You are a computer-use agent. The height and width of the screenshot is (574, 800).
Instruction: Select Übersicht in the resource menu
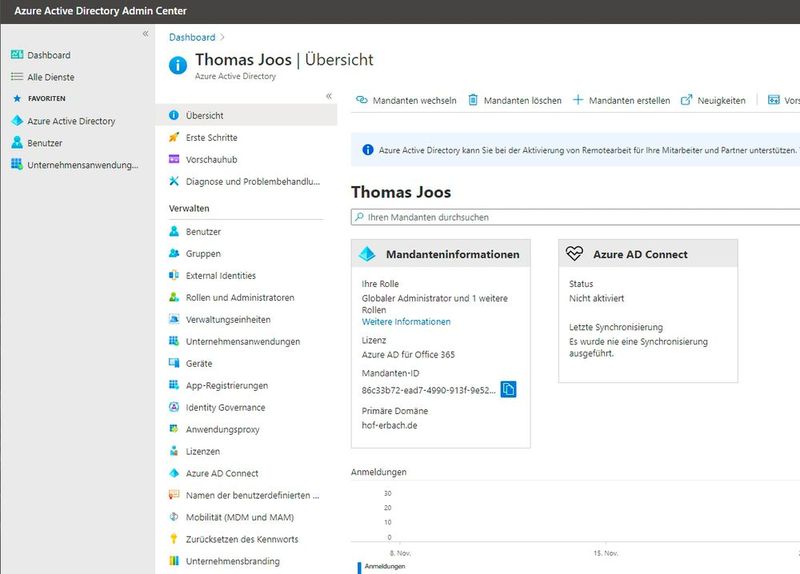(246, 115)
